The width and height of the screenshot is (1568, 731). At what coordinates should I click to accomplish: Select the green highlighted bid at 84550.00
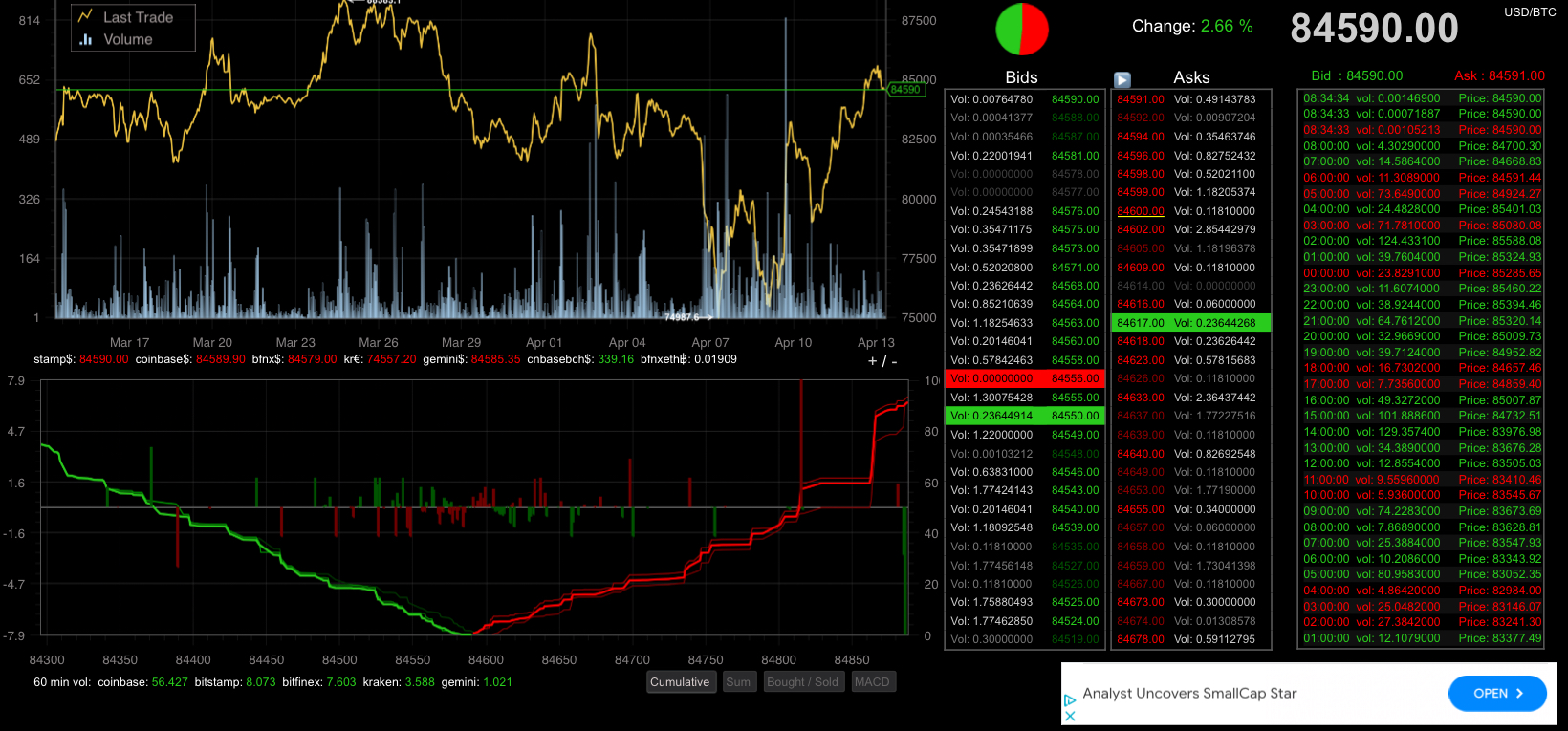coord(1025,416)
